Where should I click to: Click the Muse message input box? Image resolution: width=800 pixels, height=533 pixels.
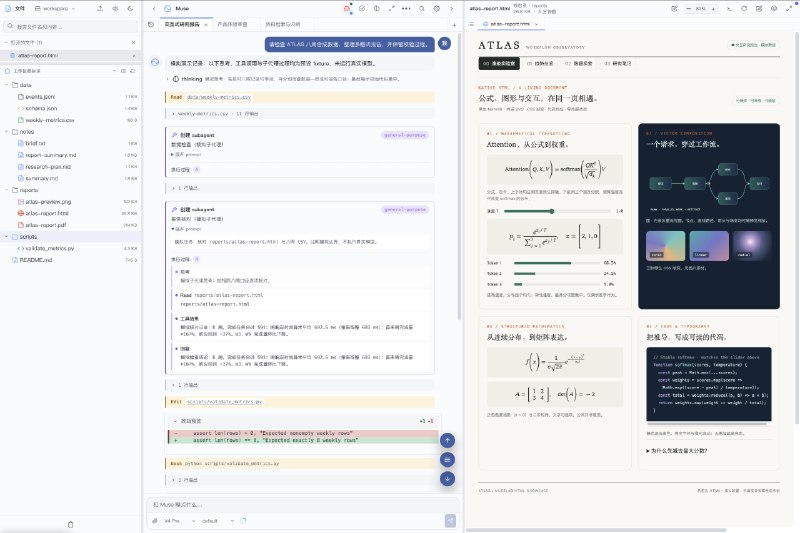tap(302, 504)
